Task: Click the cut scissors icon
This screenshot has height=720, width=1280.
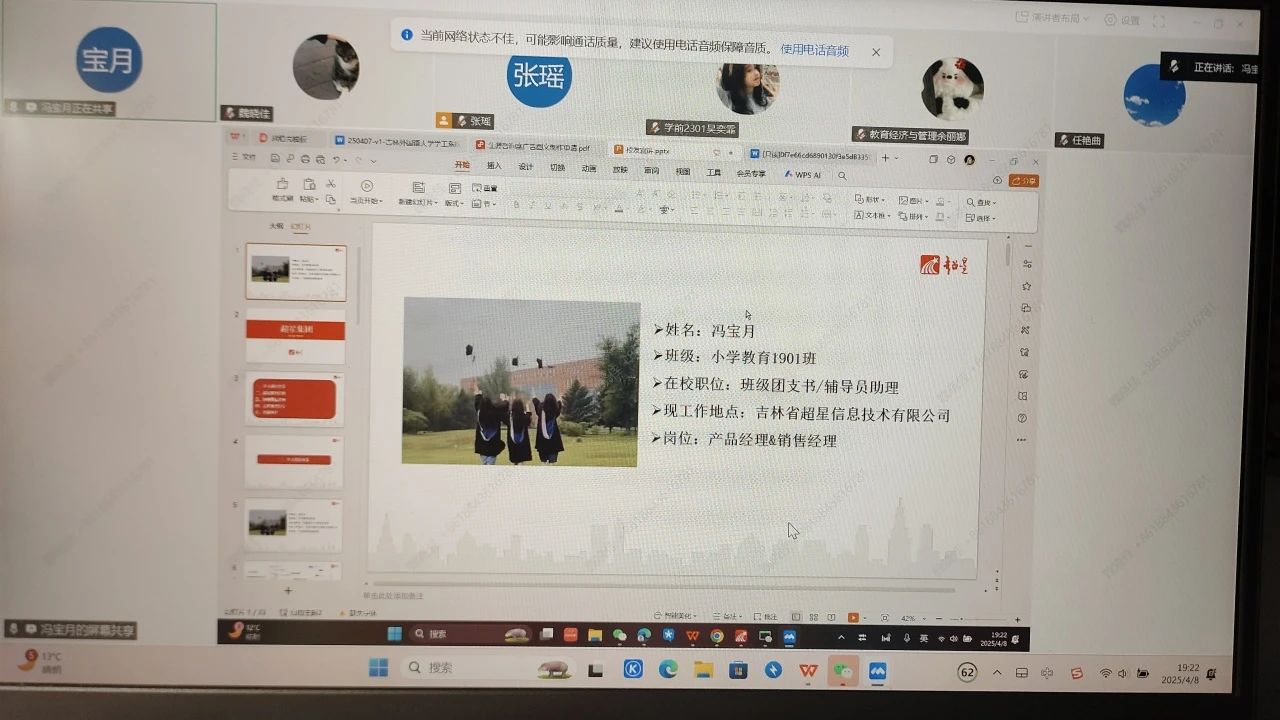Action: click(331, 184)
